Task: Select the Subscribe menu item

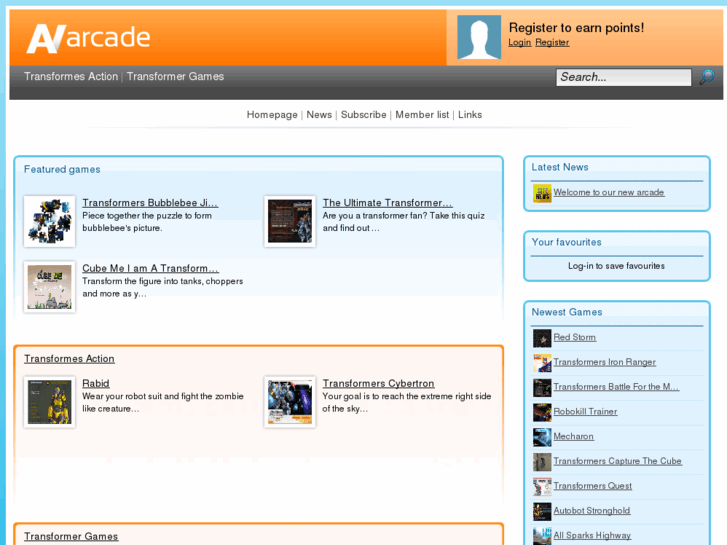Action: (x=364, y=115)
